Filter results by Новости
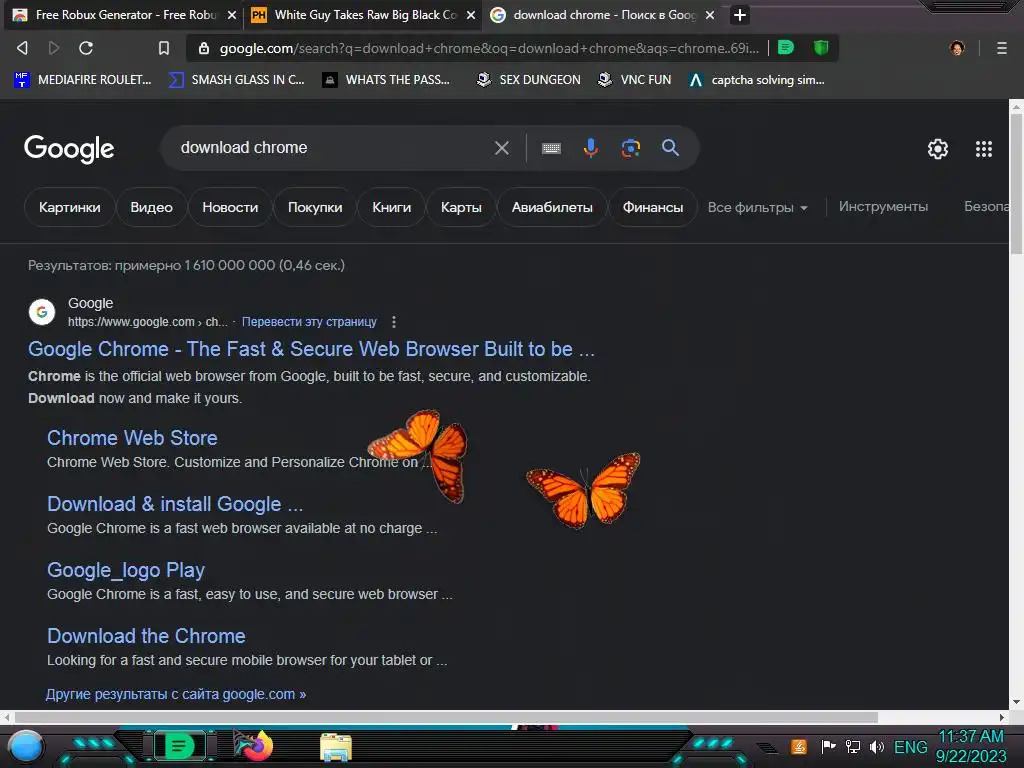Image resolution: width=1024 pixels, height=768 pixels. (x=230, y=208)
